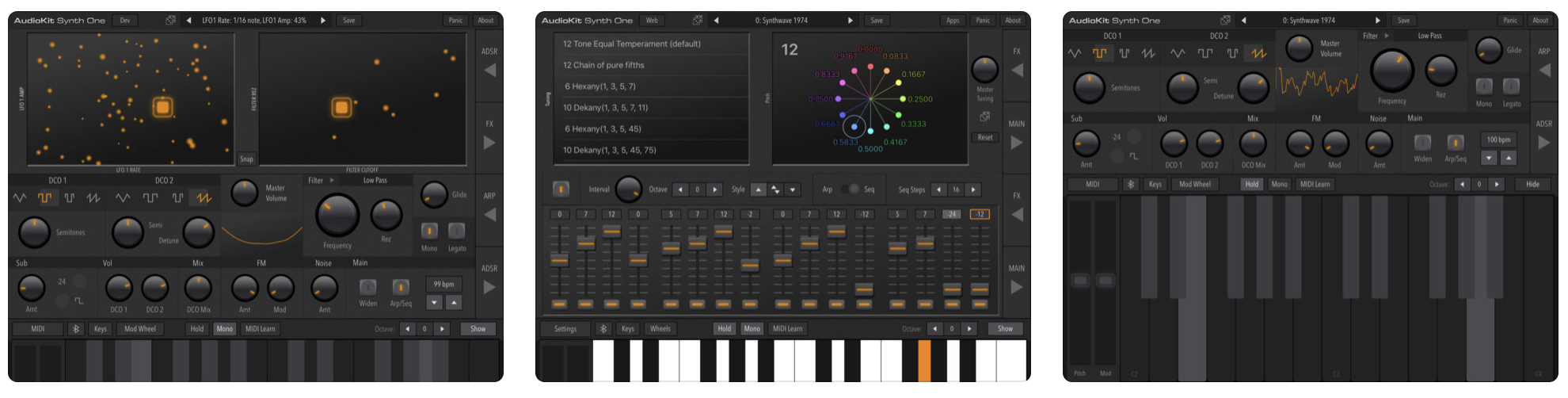Click the 100 bpm tempo field in right screenshot
This screenshot has width=1568, height=398.
(1498, 140)
